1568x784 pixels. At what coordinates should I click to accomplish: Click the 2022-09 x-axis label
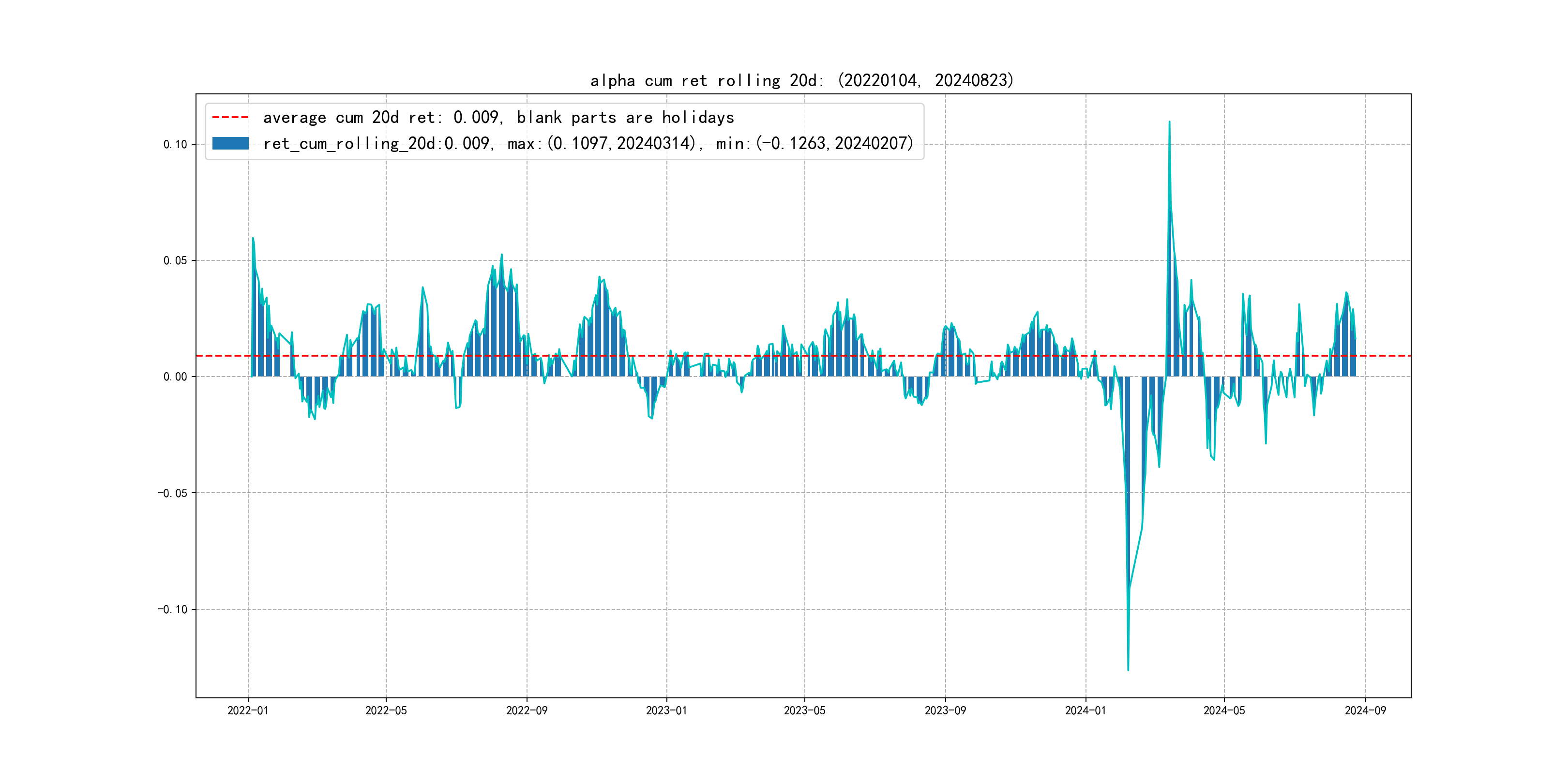coord(527,710)
